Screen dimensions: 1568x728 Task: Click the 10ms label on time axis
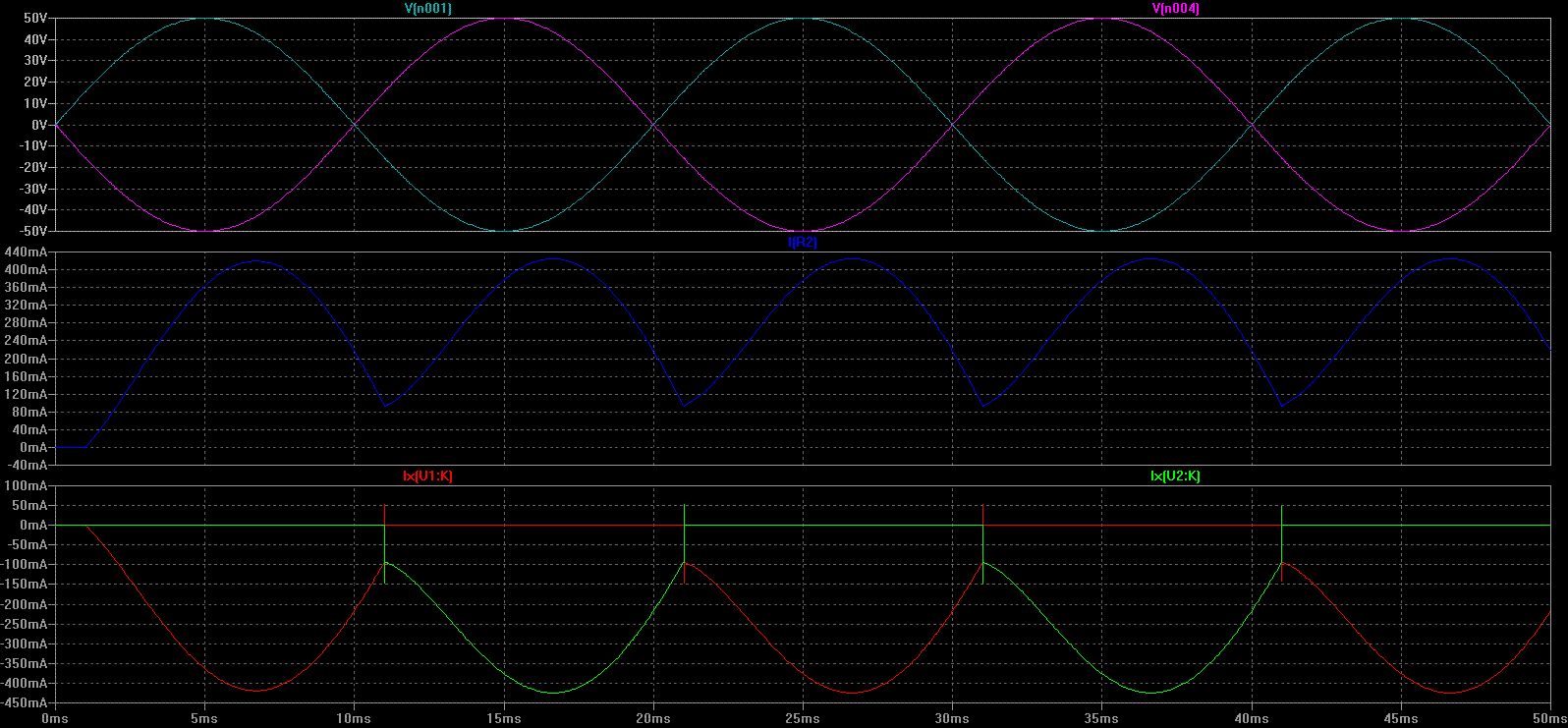tap(354, 718)
